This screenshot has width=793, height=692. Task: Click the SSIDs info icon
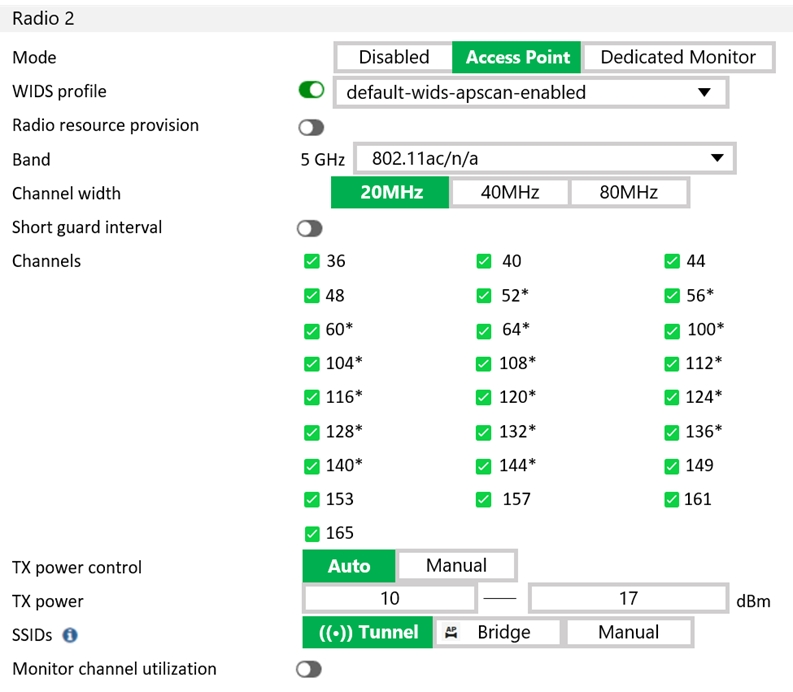tap(70, 634)
